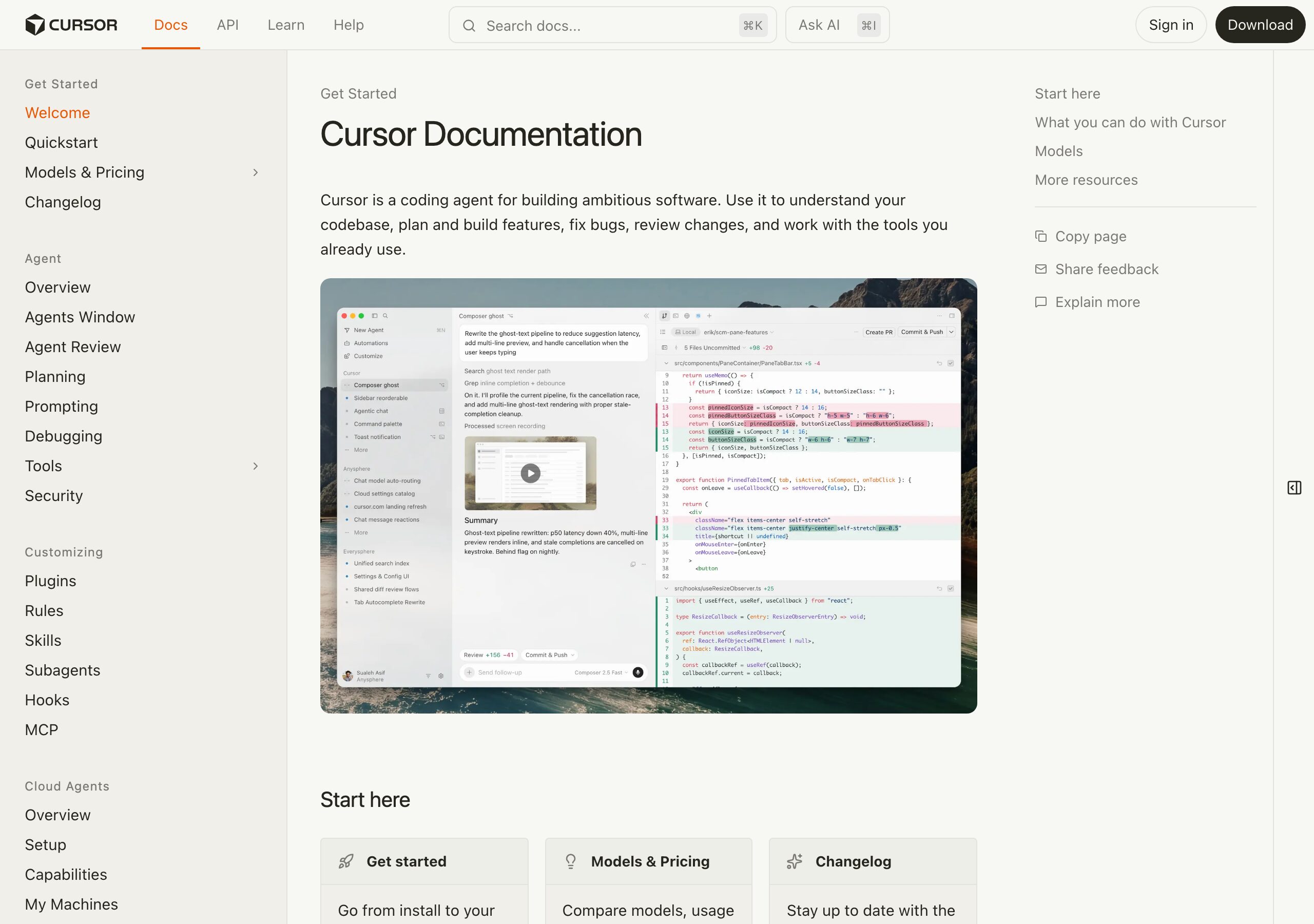Click the Start here section heading
The height and width of the screenshot is (924, 1314).
tap(365, 800)
